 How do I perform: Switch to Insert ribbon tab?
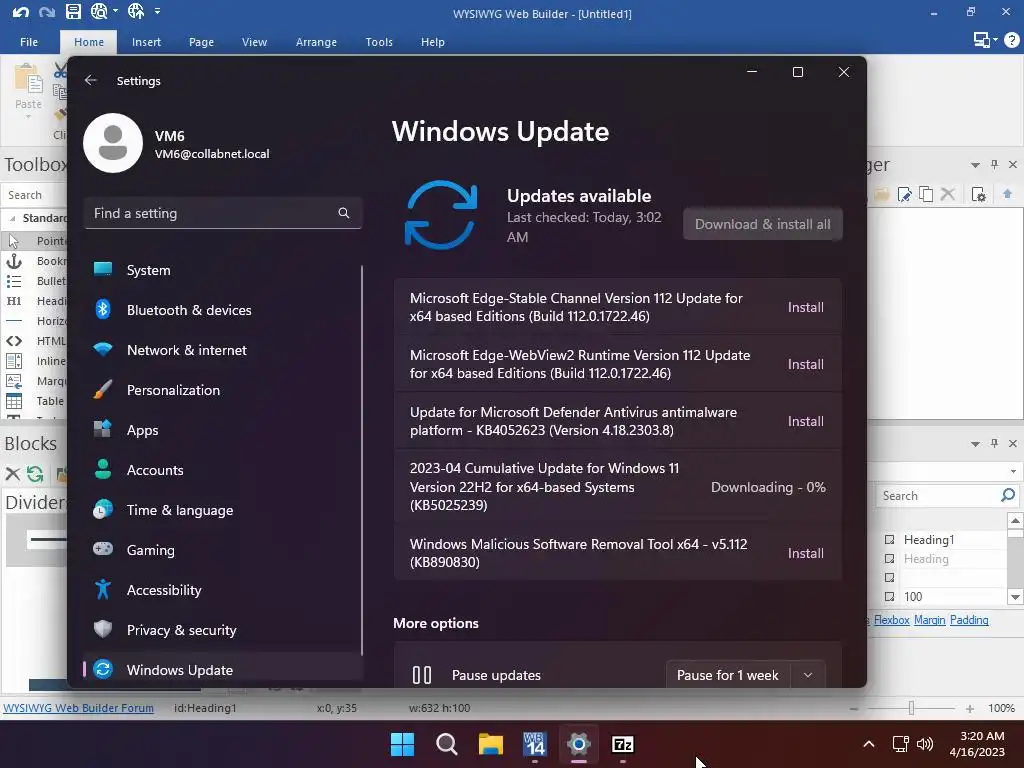[146, 42]
